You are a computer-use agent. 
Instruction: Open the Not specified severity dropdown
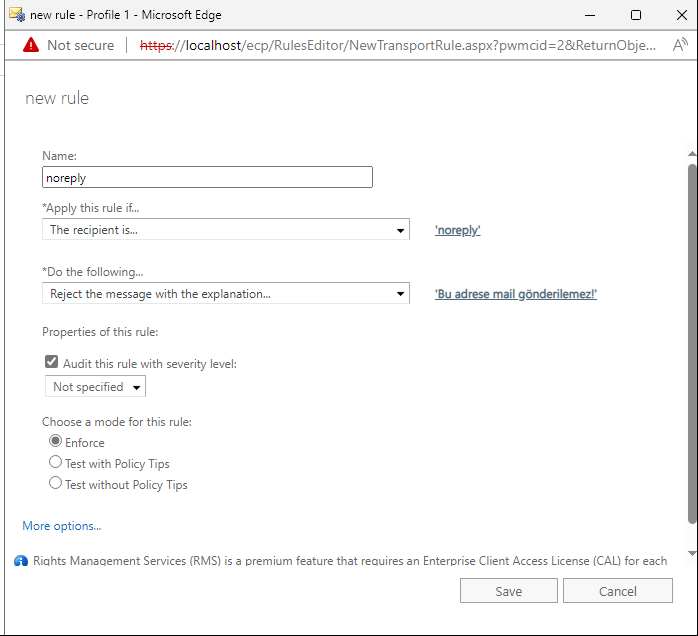coord(96,387)
